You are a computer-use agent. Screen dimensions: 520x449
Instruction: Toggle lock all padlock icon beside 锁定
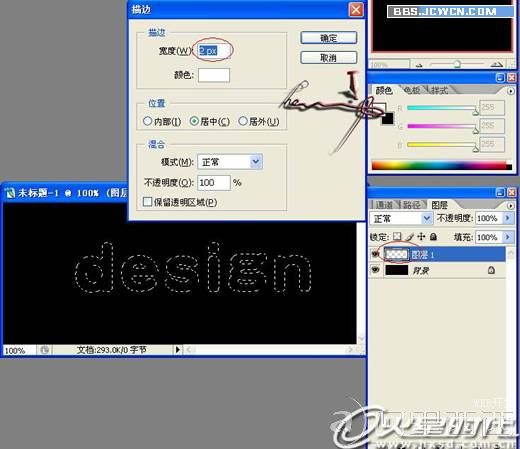point(433,237)
